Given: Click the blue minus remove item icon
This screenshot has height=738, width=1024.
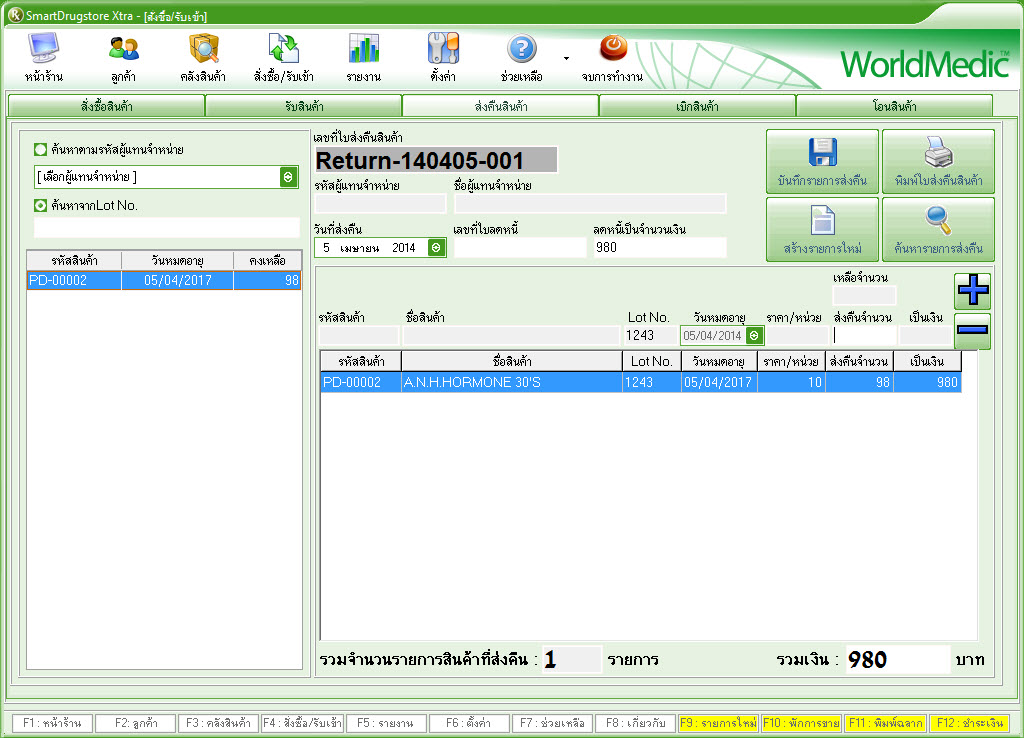Looking at the screenshot, I should (973, 329).
